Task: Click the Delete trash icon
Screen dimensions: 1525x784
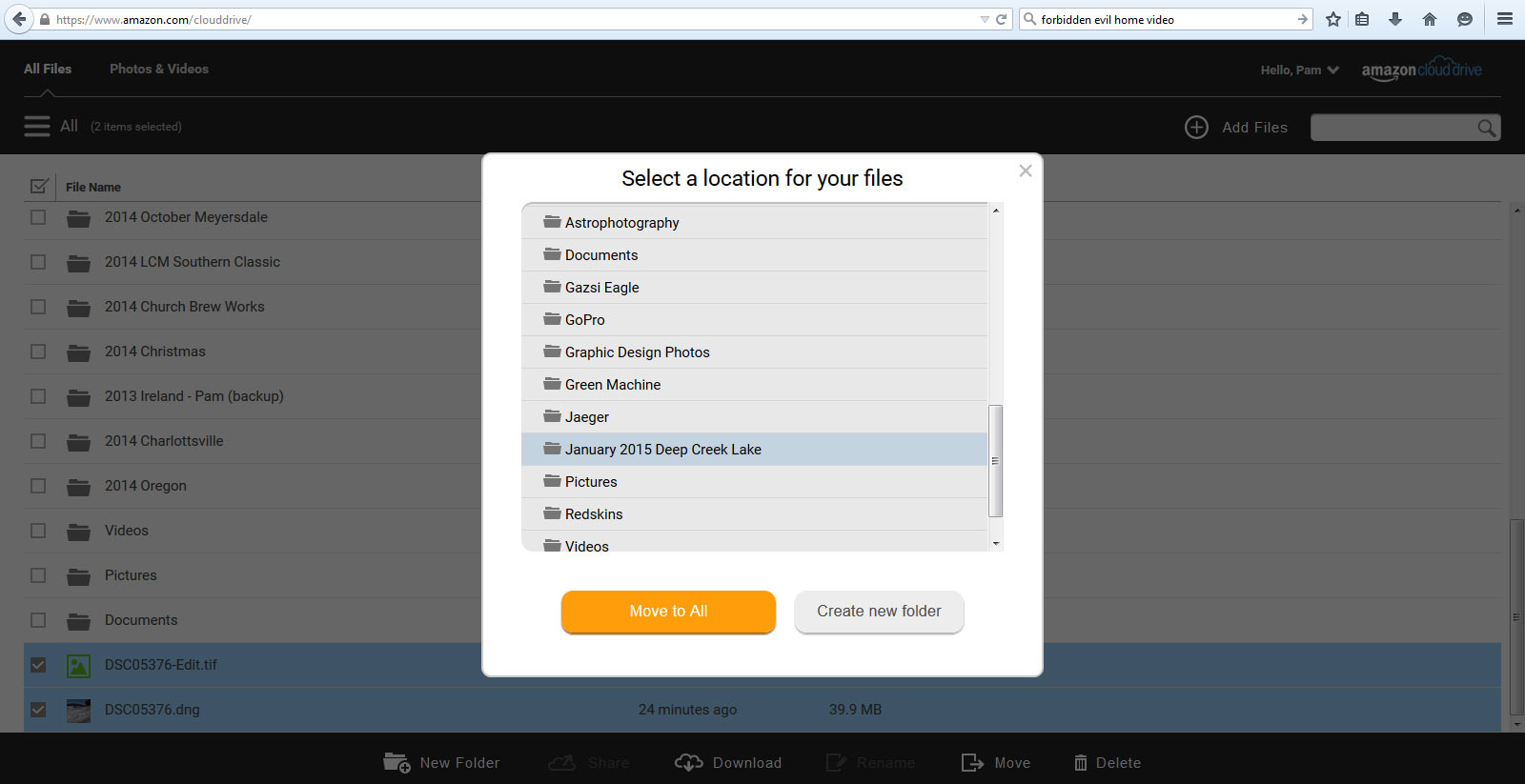Action: pos(1080,762)
